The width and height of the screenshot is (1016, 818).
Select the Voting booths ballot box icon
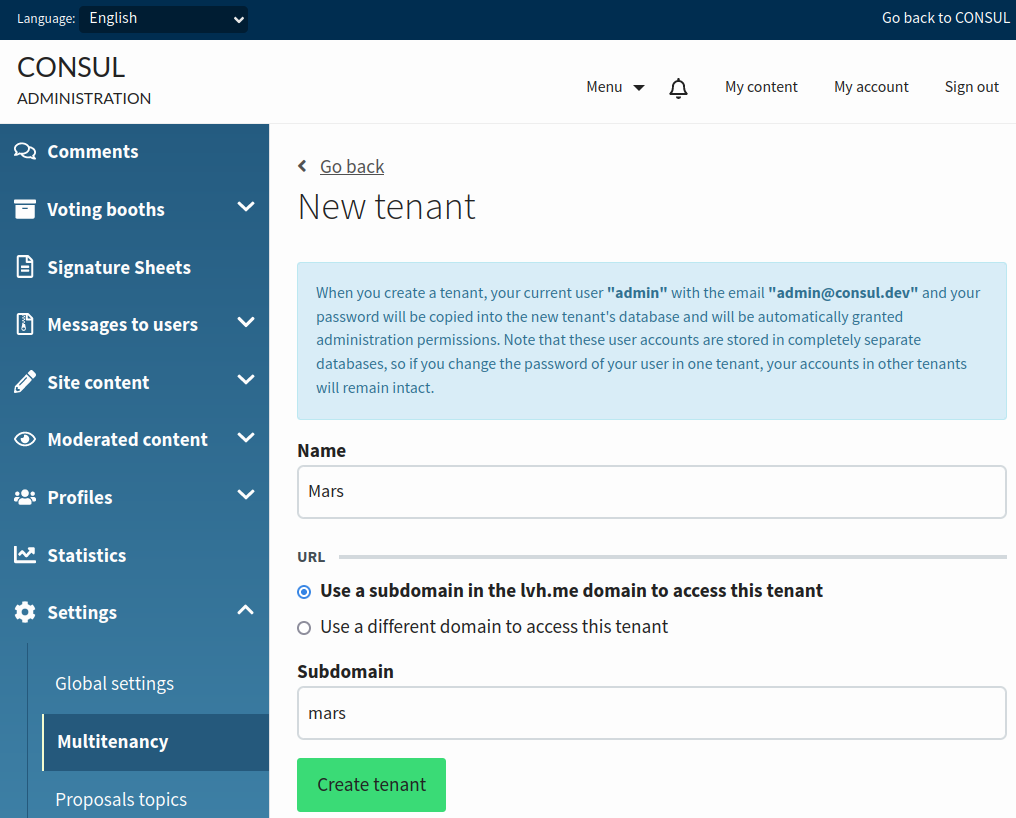[x=23, y=209]
